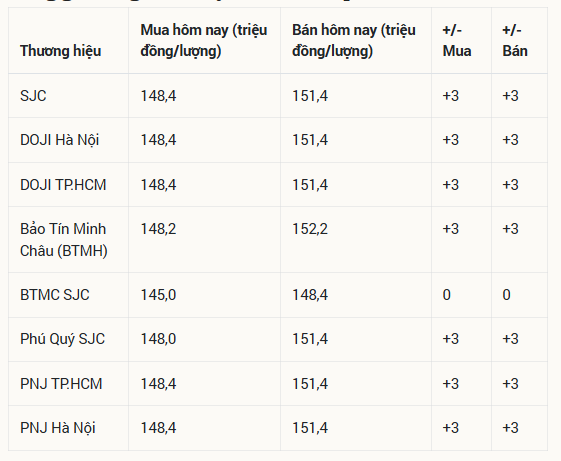This screenshot has height=461, width=561.
Task: Select the Thương hiệu column header
Action: [60, 51]
